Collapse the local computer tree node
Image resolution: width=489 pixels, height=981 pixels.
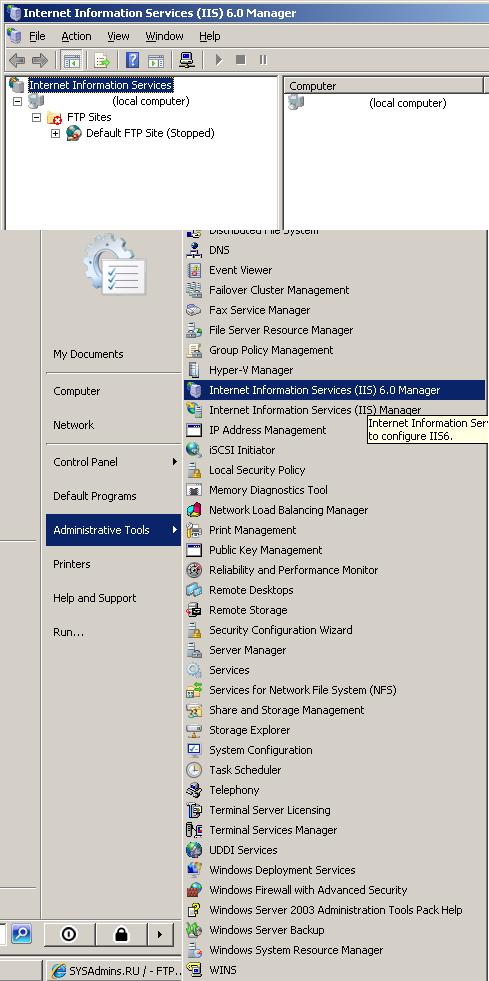coord(18,101)
